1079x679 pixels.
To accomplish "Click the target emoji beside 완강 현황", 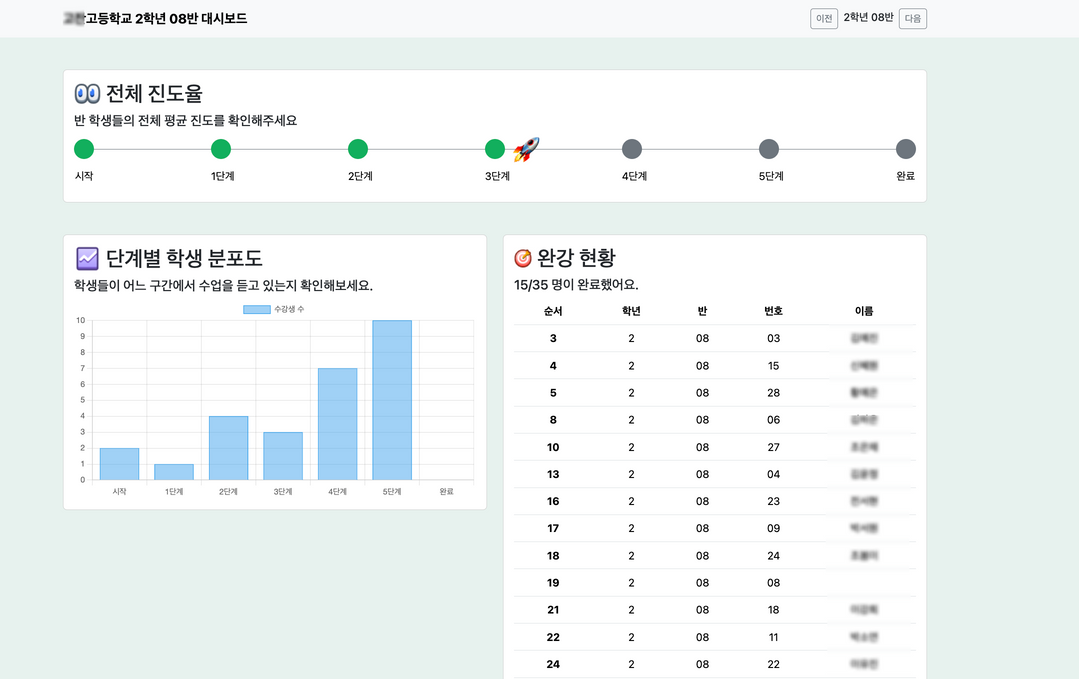I will coord(522,259).
